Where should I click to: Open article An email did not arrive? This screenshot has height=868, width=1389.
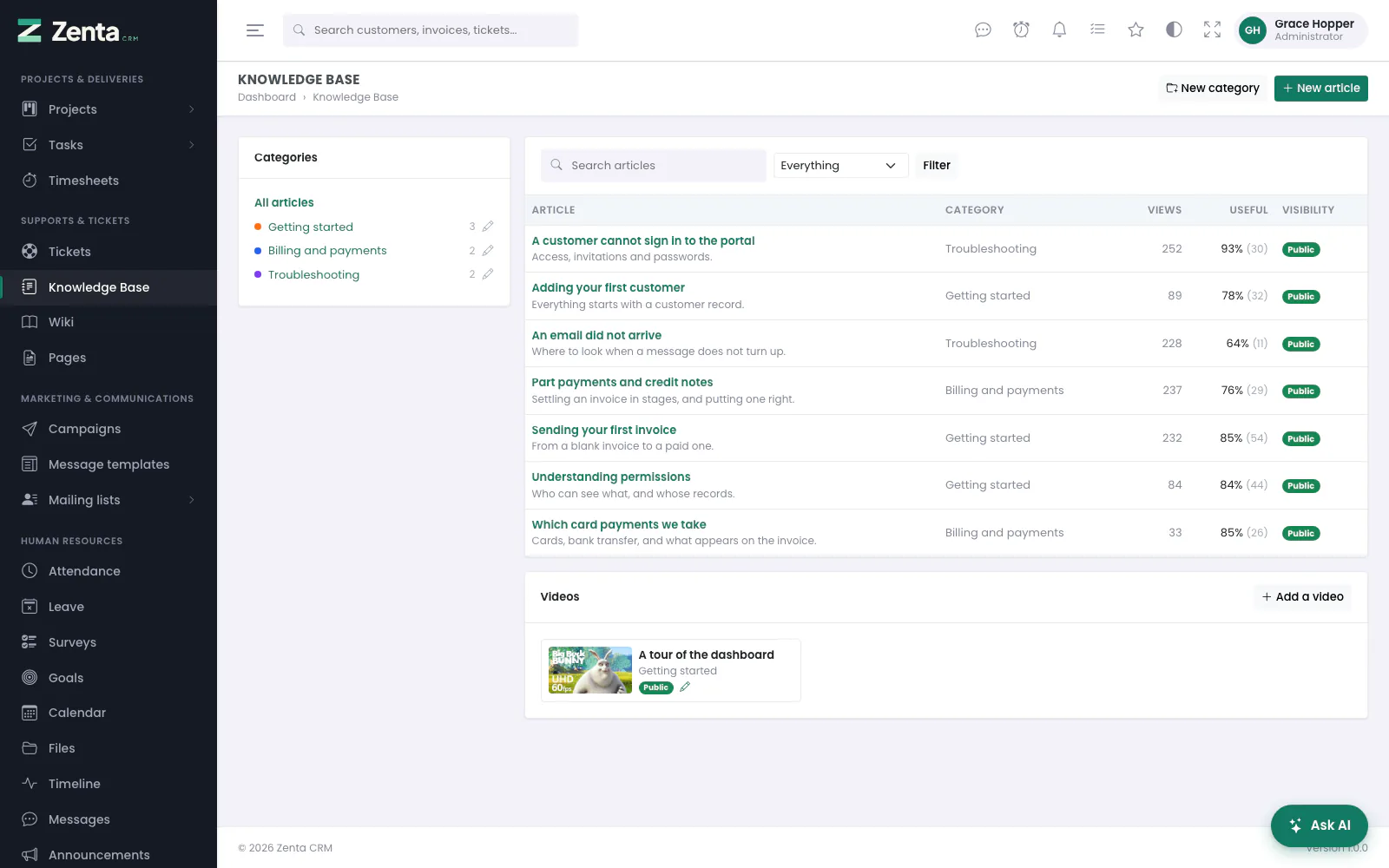[596, 335]
